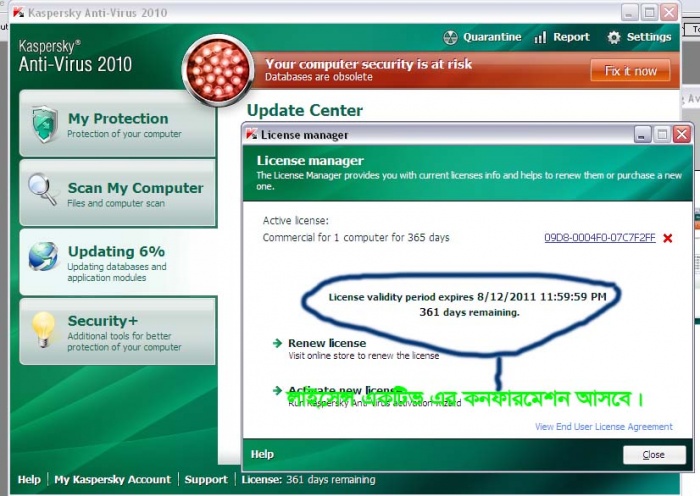Click 'Commercial for 1 computer for 365 days'
Screen dimensions: 700x496
(356, 238)
